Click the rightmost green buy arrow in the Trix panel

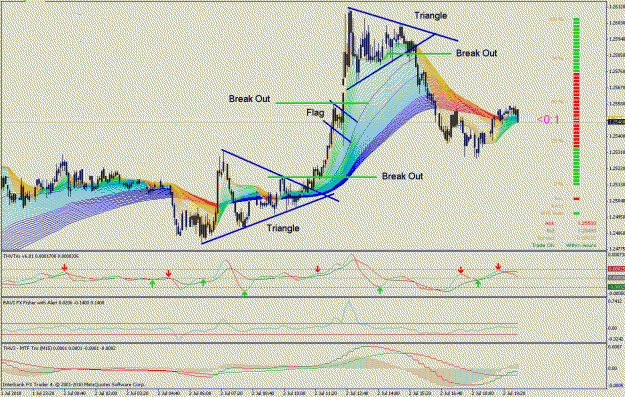point(478,283)
